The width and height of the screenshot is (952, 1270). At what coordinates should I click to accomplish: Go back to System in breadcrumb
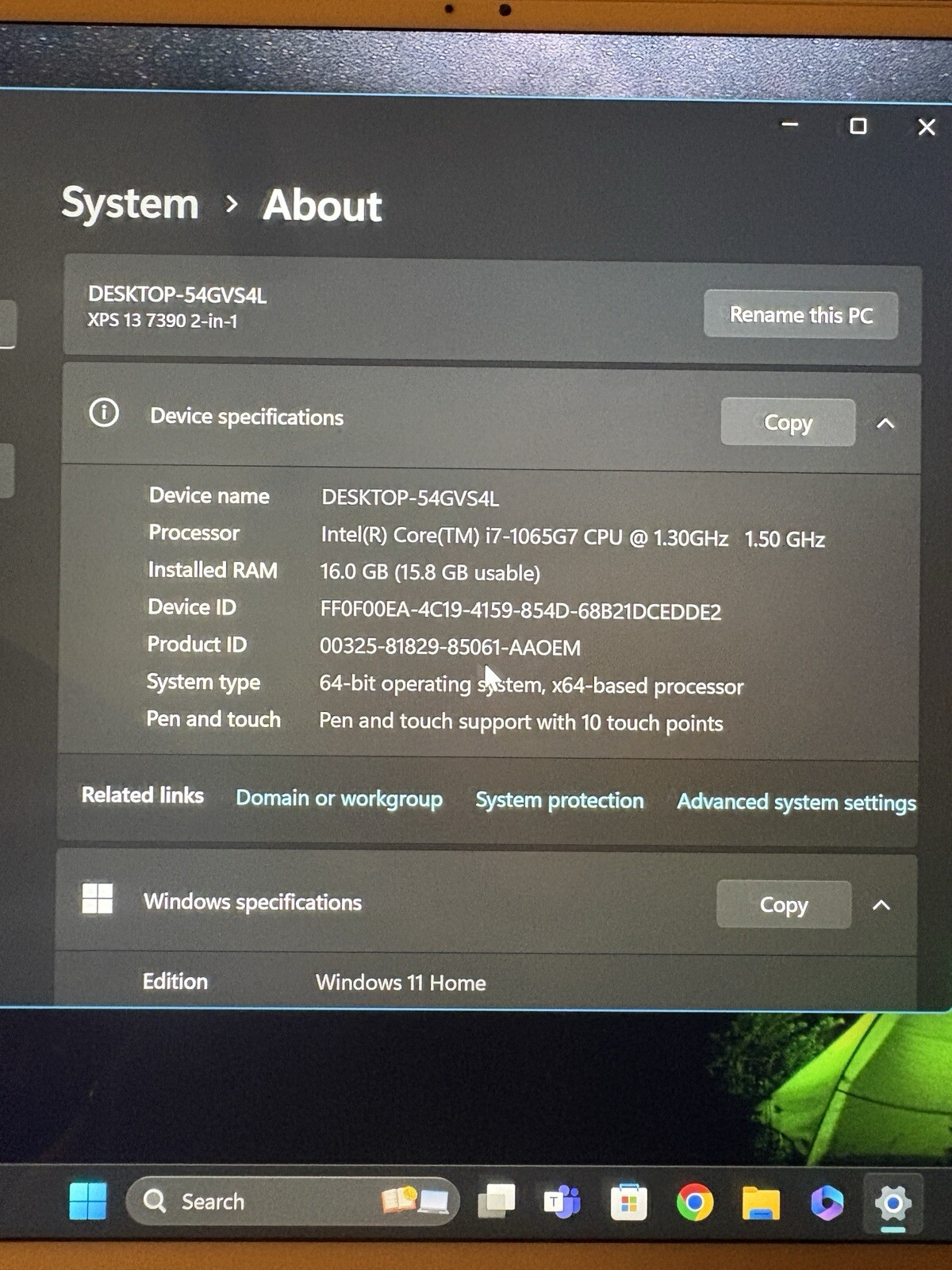tap(130, 203)
